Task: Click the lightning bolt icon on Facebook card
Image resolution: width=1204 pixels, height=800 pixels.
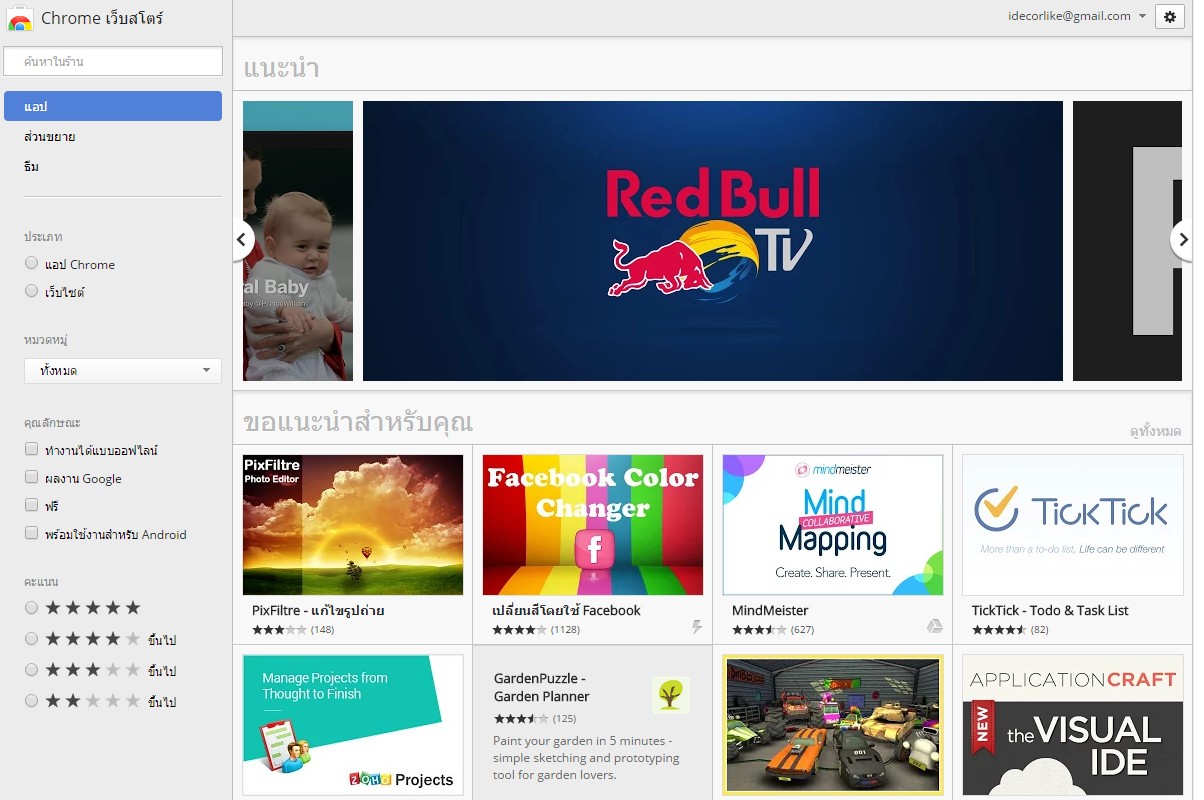Action: tap(697, 627)
